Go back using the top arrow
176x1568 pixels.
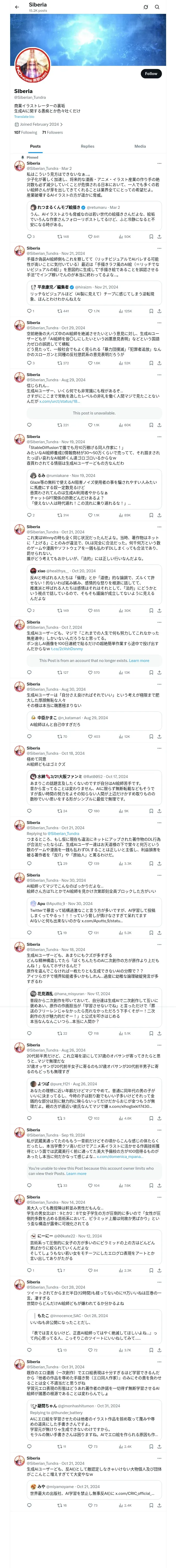(x=17, y=7)
